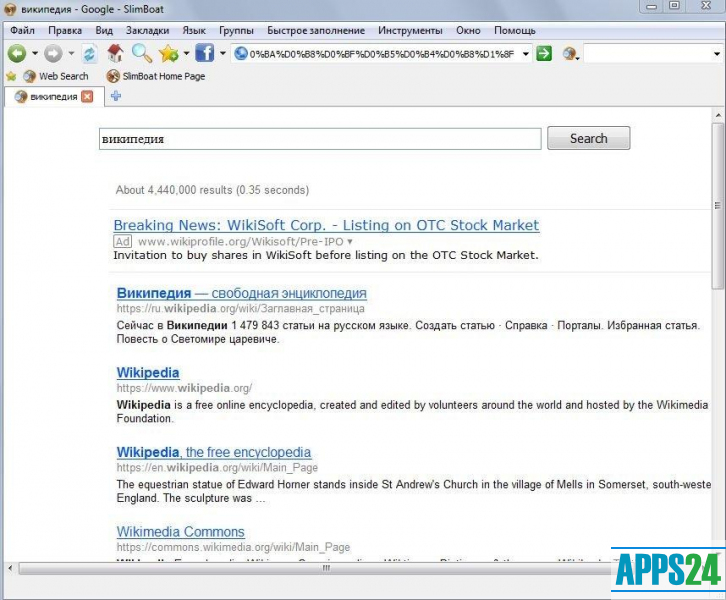The height and width of the screenshot is (600, 726).
Task: Open Википедия — свободная энциклопедия result
Action: (242, 293)
